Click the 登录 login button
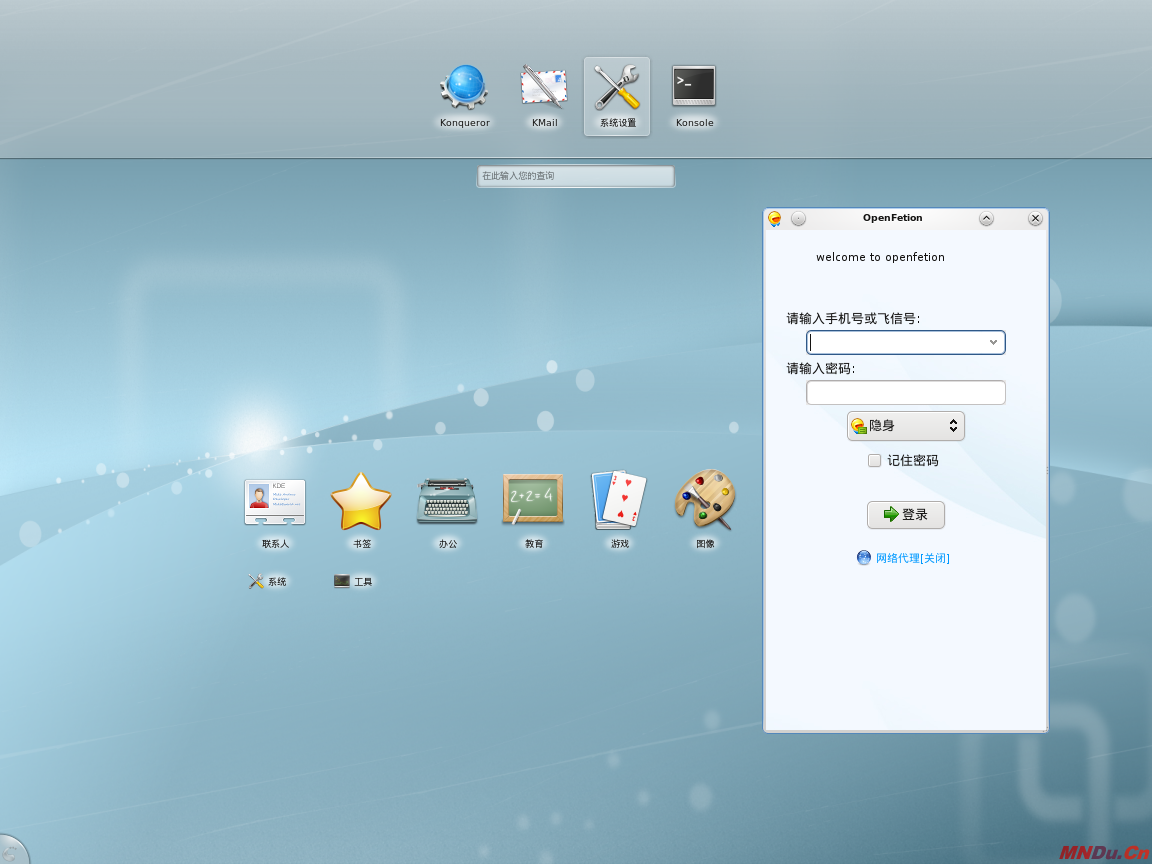 [x=906, y=514]
